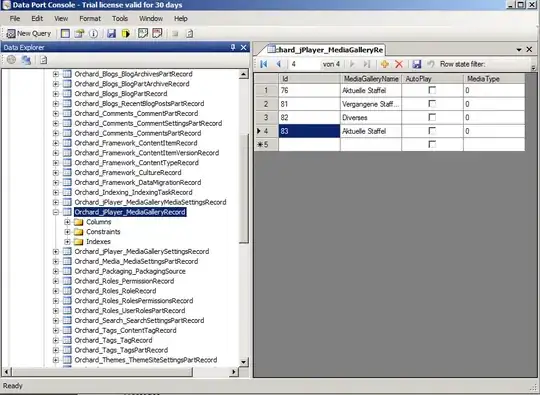Click the document icon at main toolbar's end
The width and height of the screenshot is (540, 395).
(x=189, y=33)
